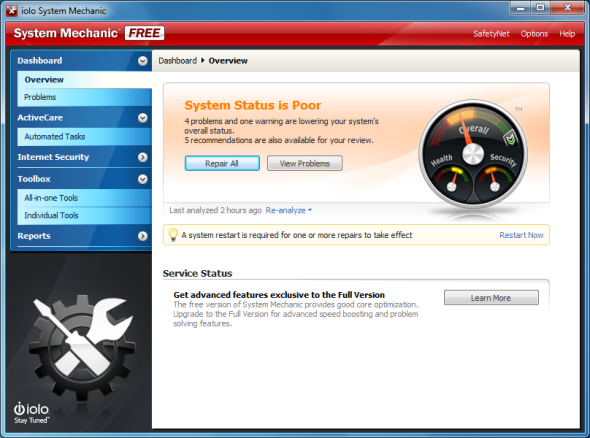Image resolution: width=590 pixels, height=438 pixels.
Task: Collapse the Toolbox section arrow
Action: (x=142, y=179)
